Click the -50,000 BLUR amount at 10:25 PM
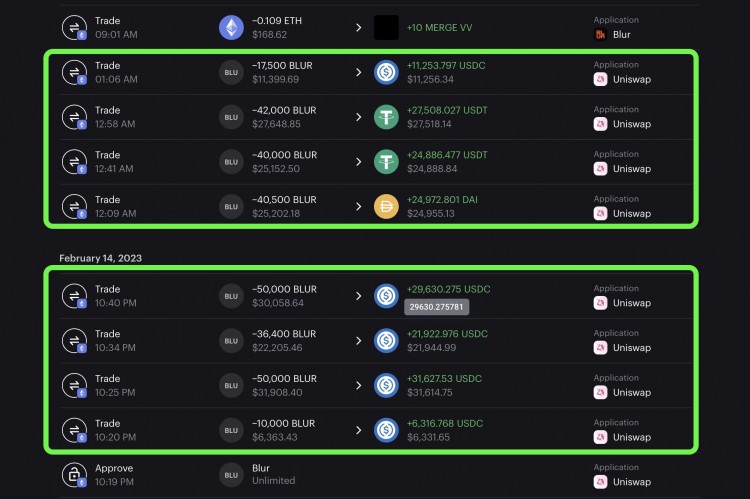The image size is (750, 499). pos(284,379)
